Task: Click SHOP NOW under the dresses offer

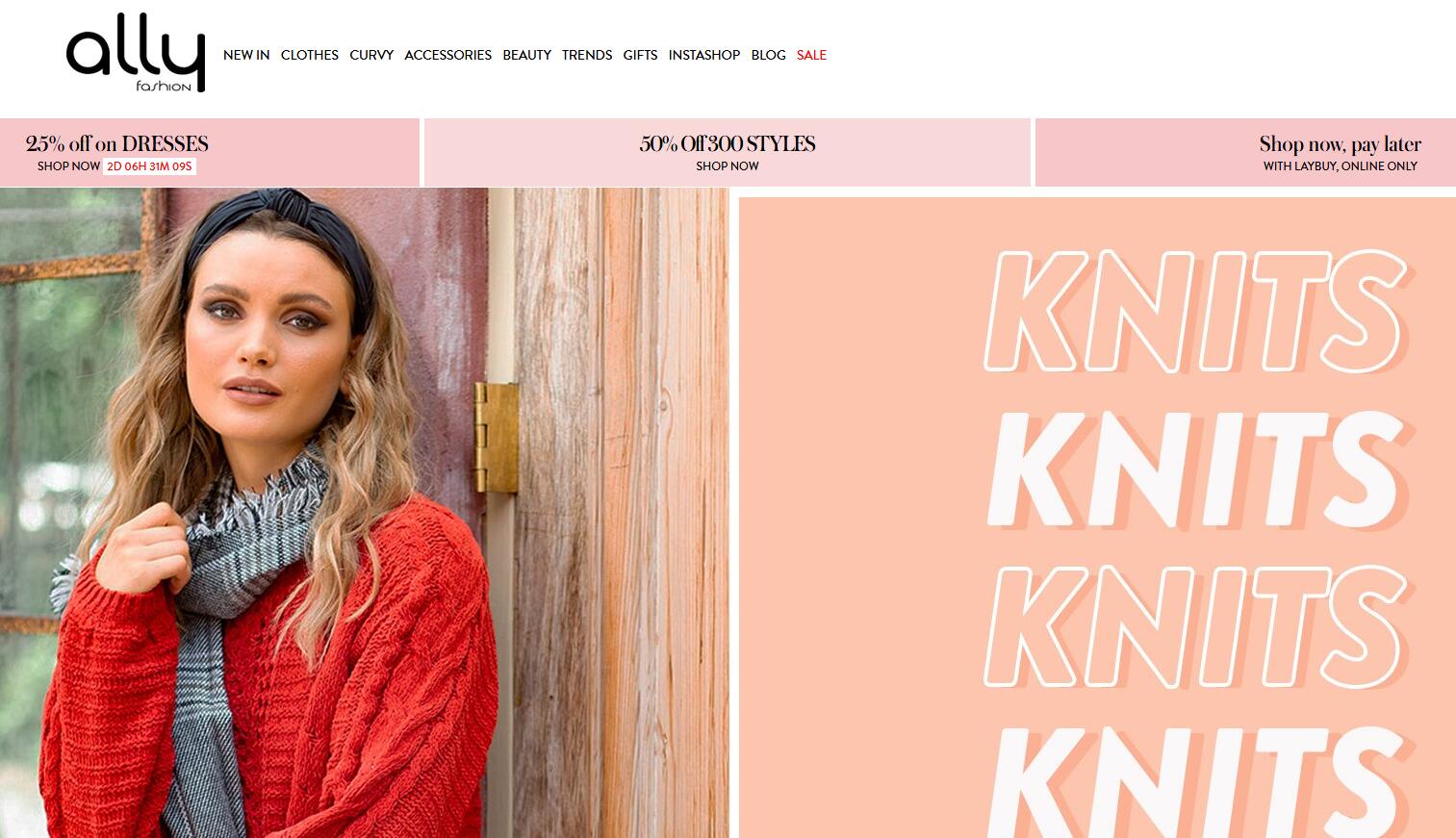Action: pos(68,166)
